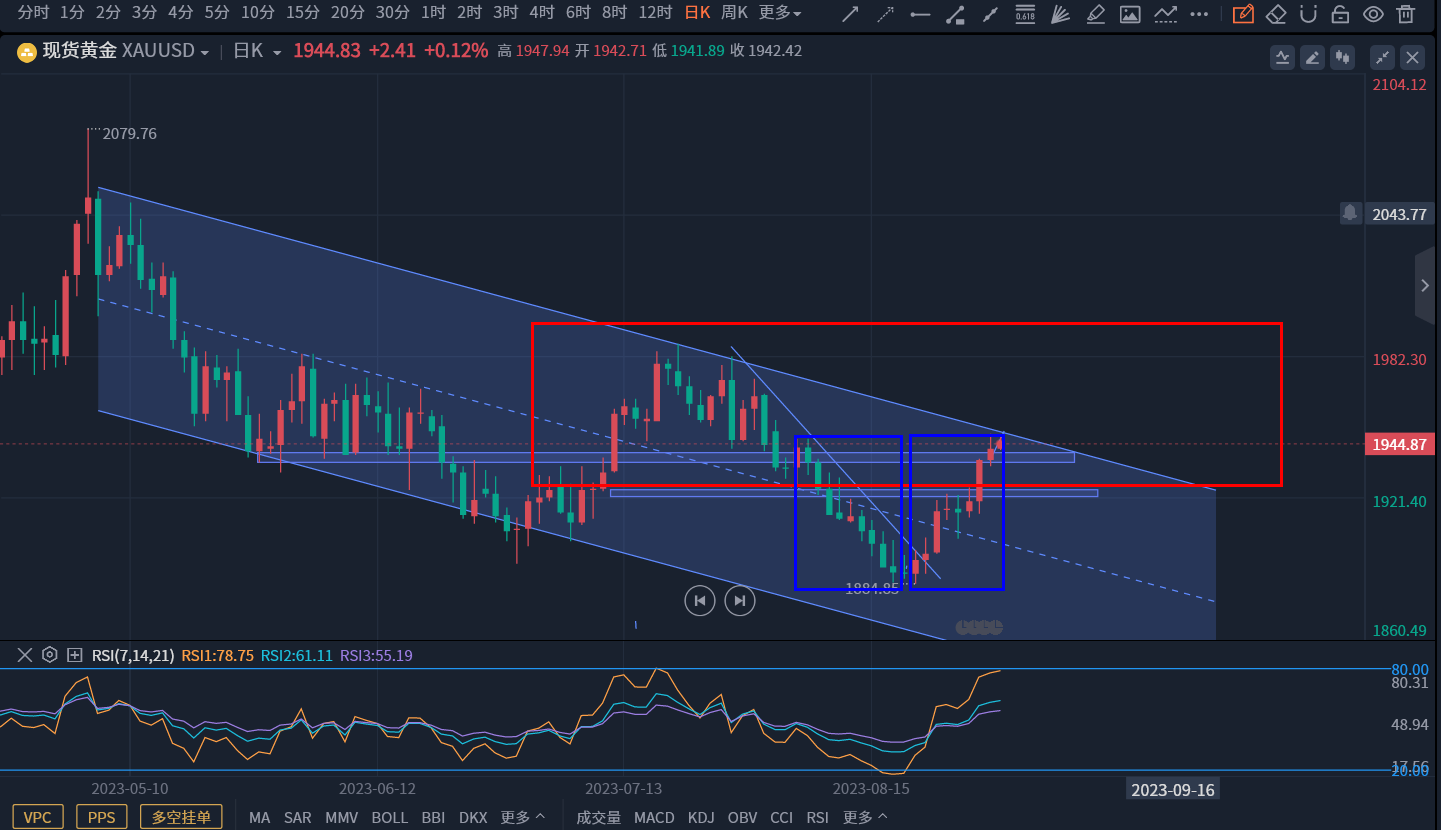Switch sub-chart to CCI
The width and height of the screenshot is (1441, 830).
[781, 817]
